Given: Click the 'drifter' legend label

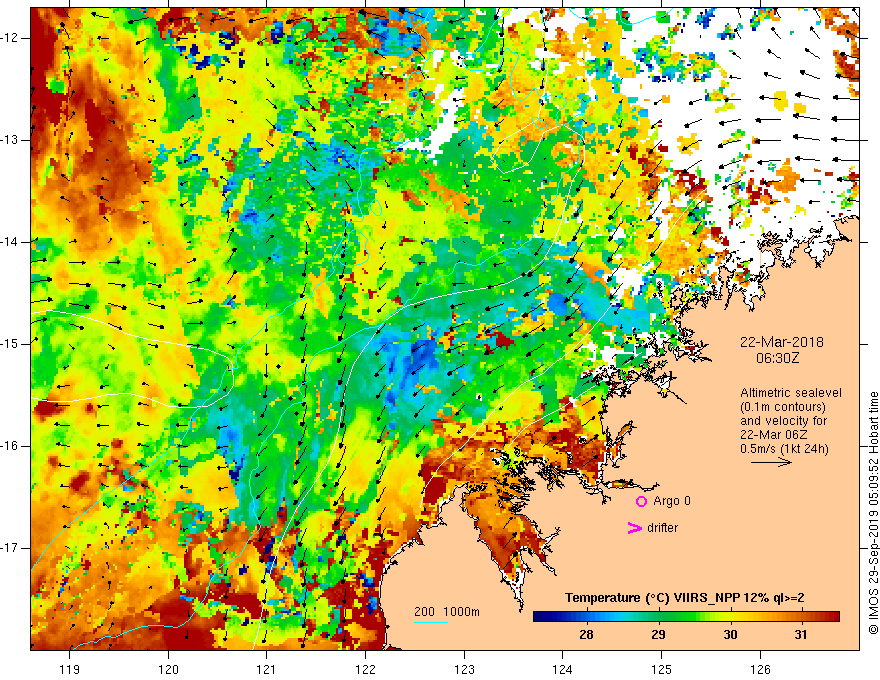Looking at the screenshot, I should click(x=662, y=528).
